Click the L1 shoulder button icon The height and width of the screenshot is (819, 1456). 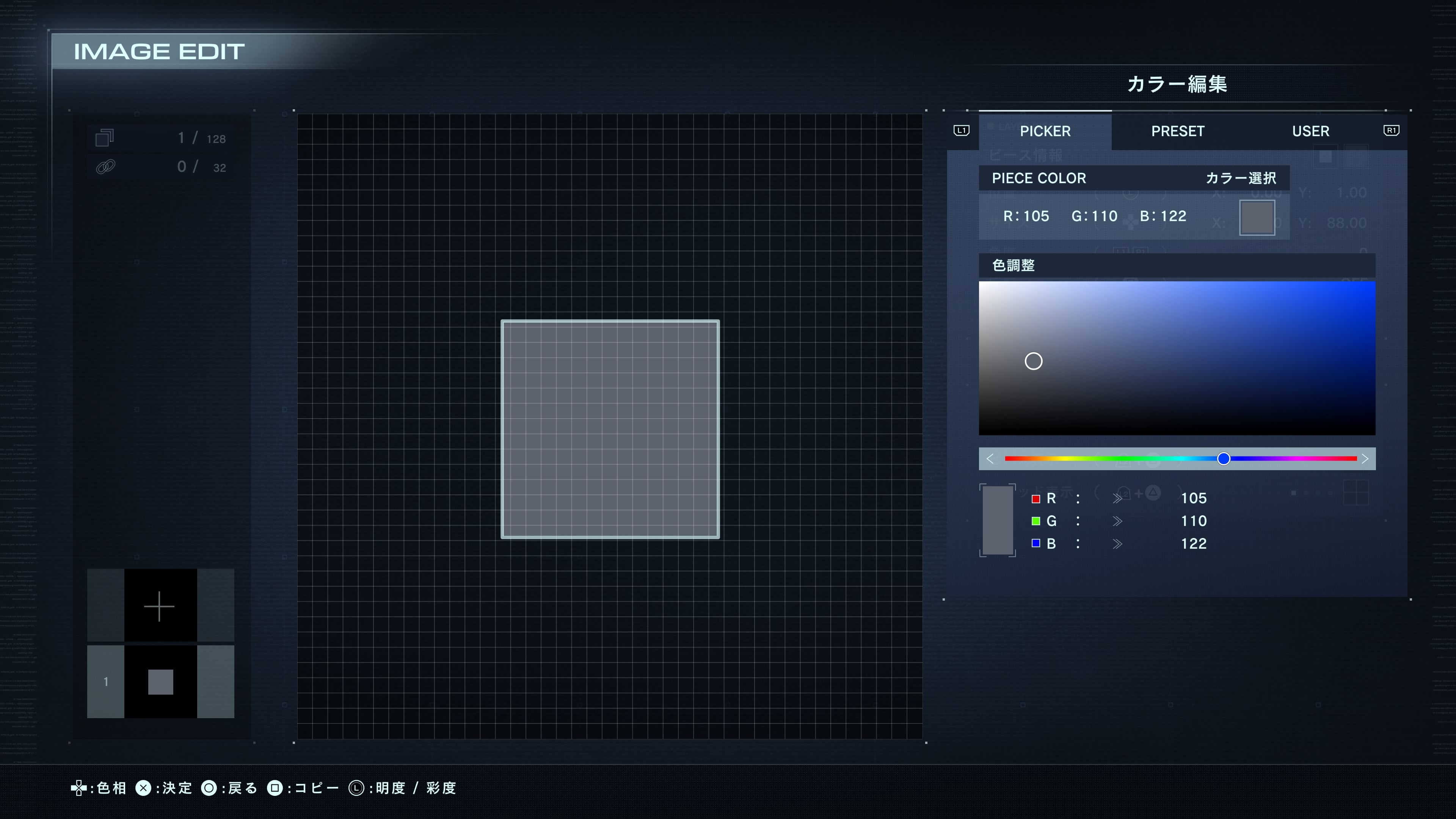[x=961, y=130]
